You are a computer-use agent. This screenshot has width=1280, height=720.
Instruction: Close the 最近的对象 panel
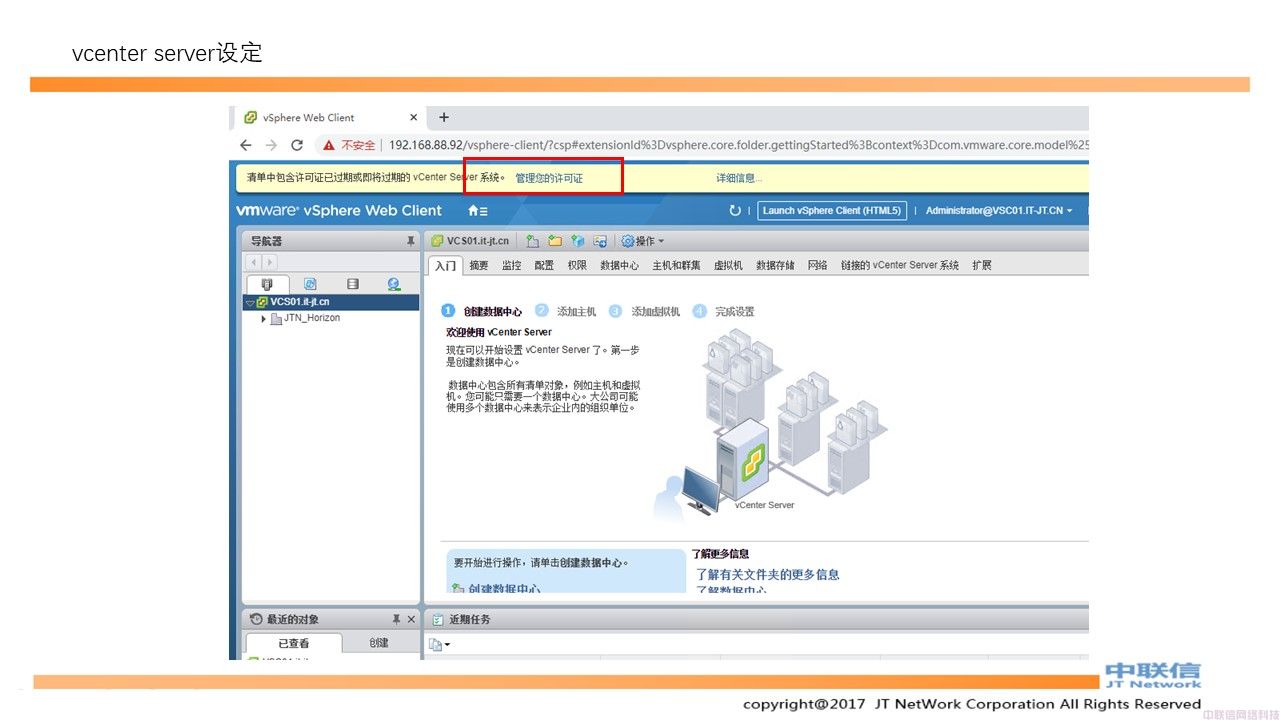click(x=411, y=619)
